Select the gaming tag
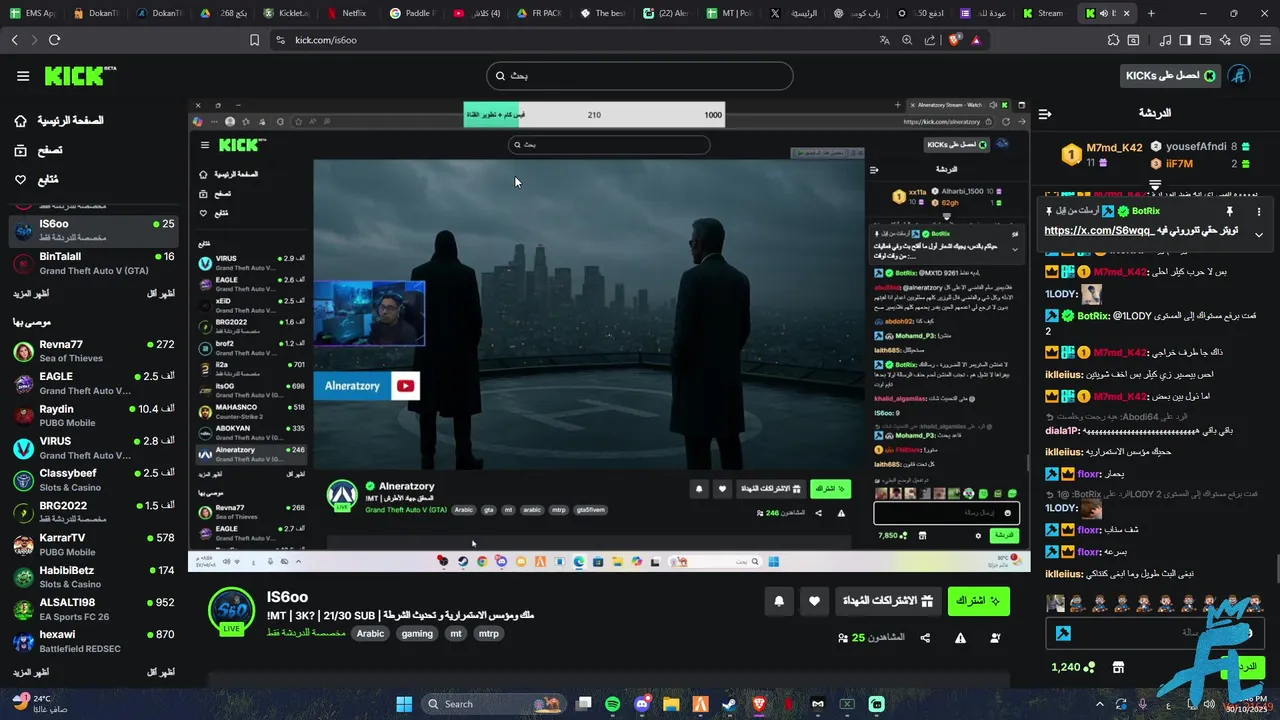Screen dimensions: 1280x720 point(417,634)
